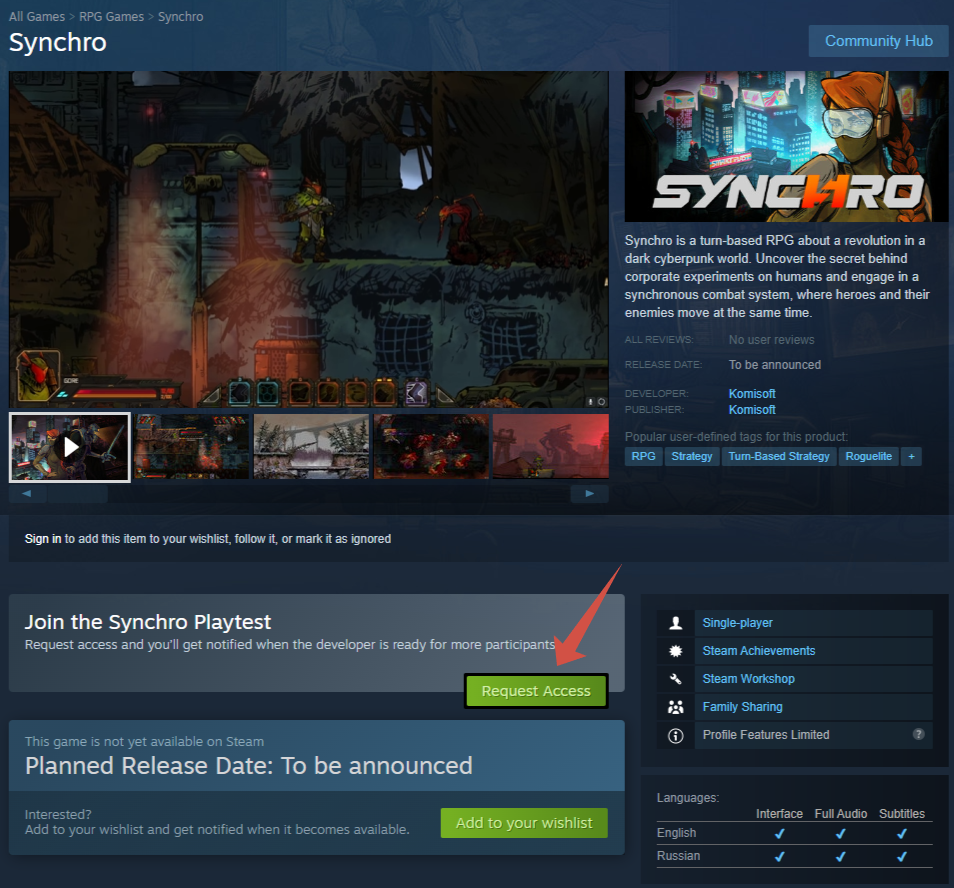Select the red sky mech screenshot thumbnail

(551, 447)
